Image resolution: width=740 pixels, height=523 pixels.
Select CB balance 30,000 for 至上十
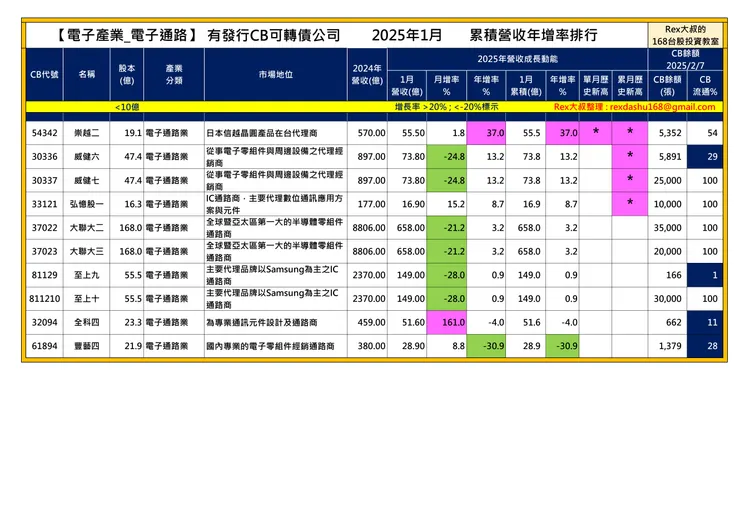tap(667, 298)
